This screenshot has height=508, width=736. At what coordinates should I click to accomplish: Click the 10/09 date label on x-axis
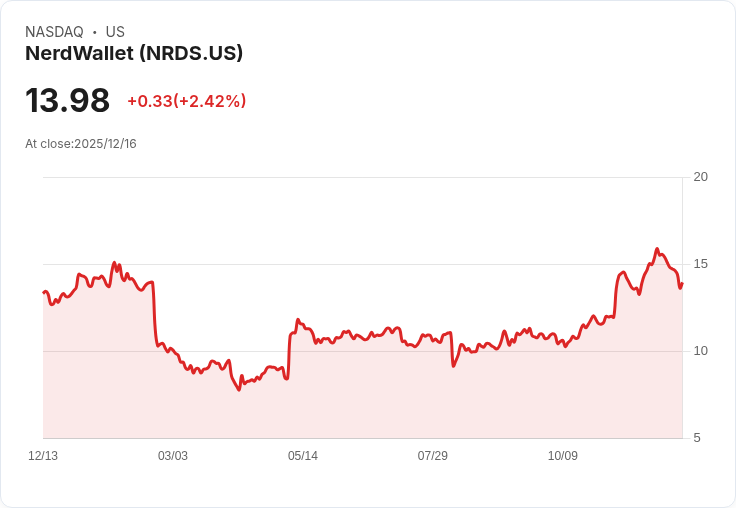tap(563, 455)
